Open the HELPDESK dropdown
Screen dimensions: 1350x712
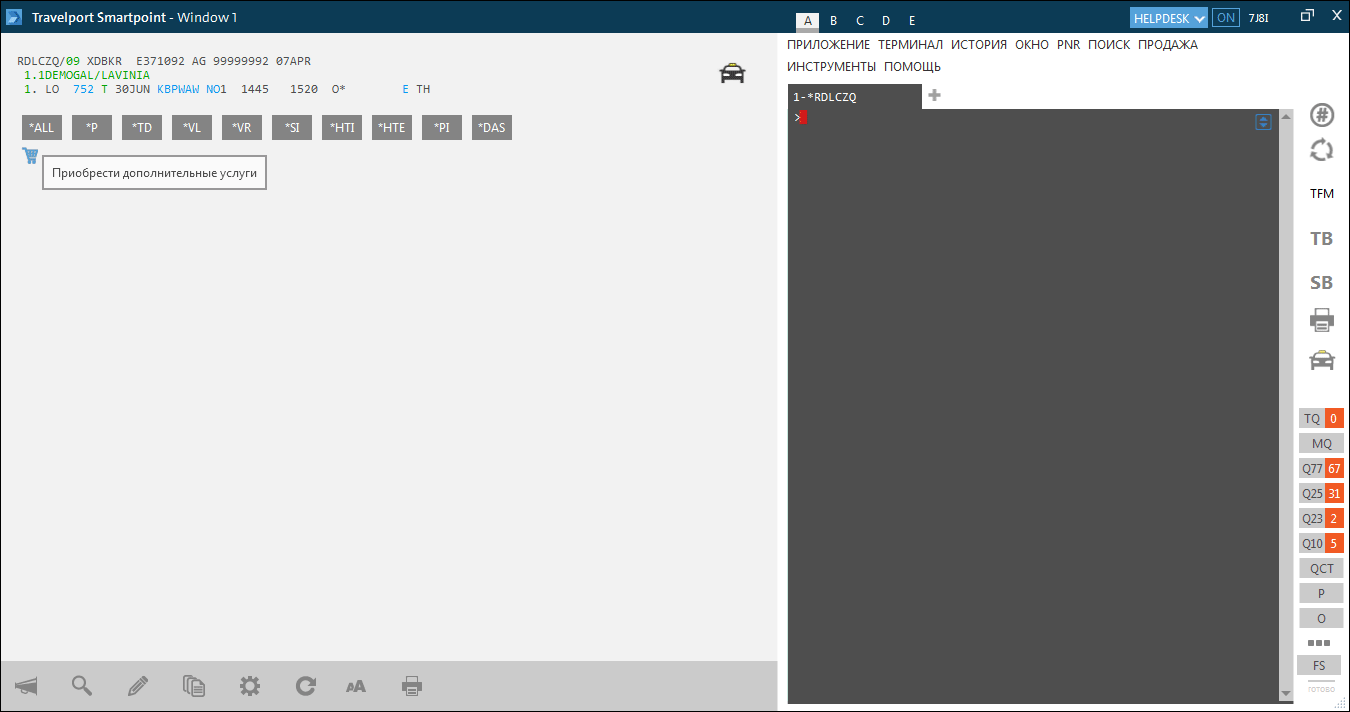click(x=1169, y=17)
